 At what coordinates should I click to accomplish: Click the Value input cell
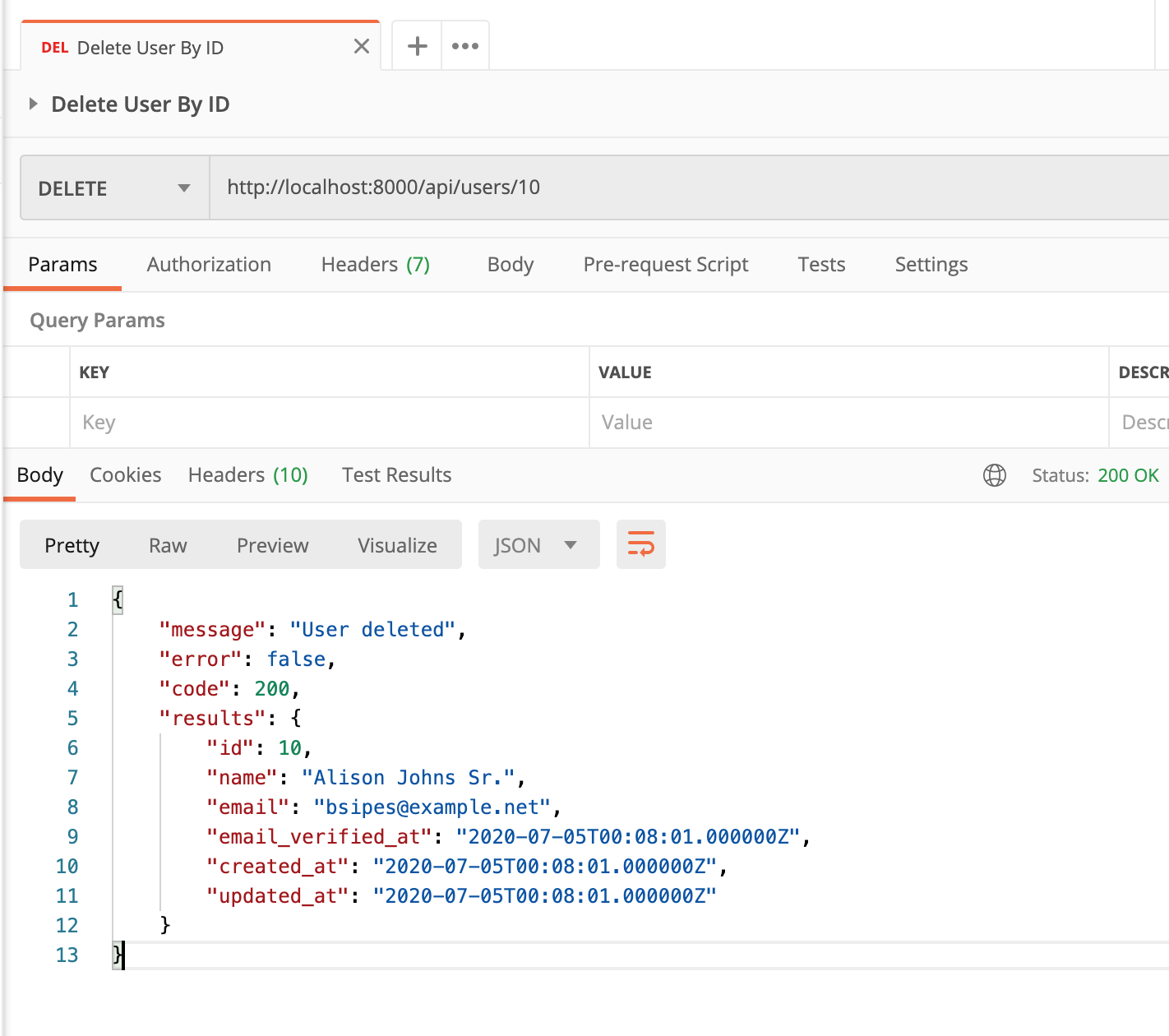click(849, 423)
